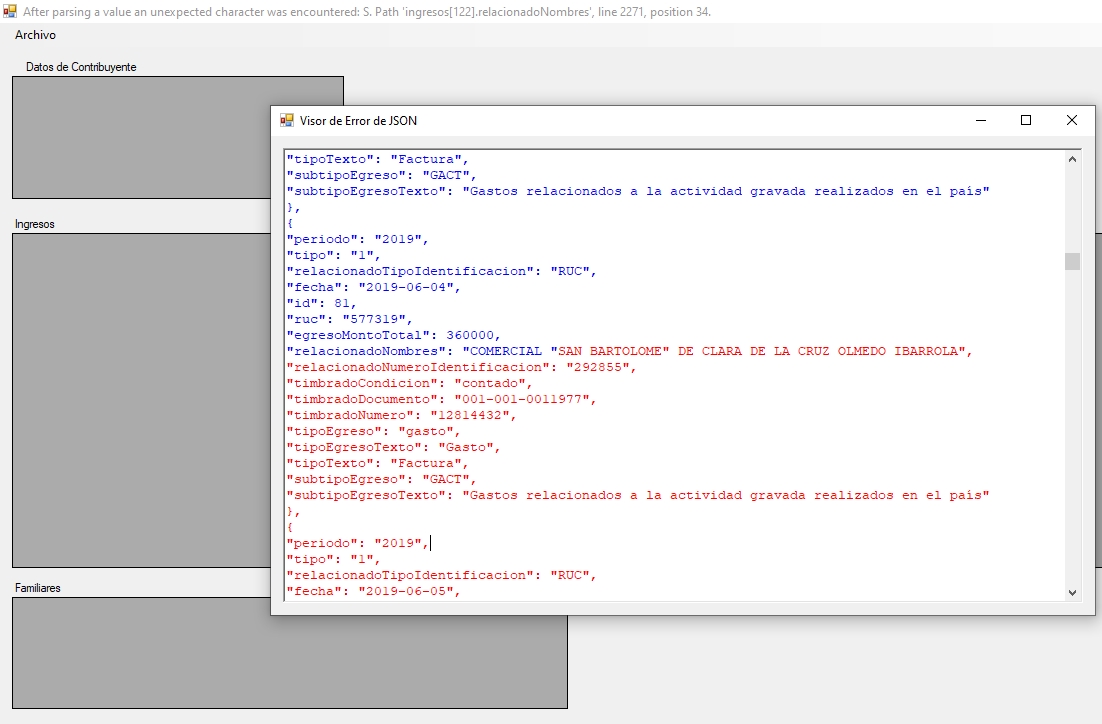The width and height of the screenshot is (1102, 724).
Task: Select the Ingresos panel
Action: [140, 400]
